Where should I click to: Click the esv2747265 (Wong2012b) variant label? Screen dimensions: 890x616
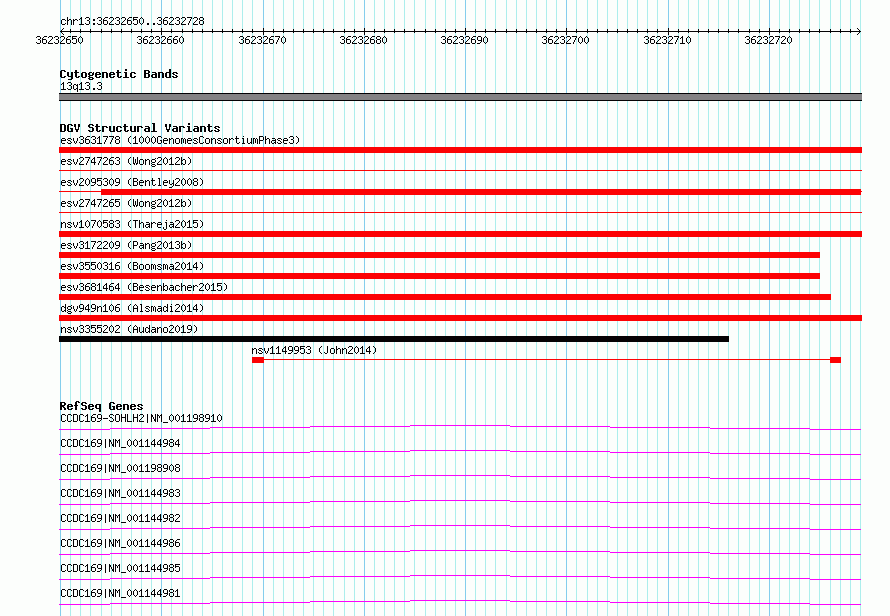pyautogui.click(x=126, y=203)
